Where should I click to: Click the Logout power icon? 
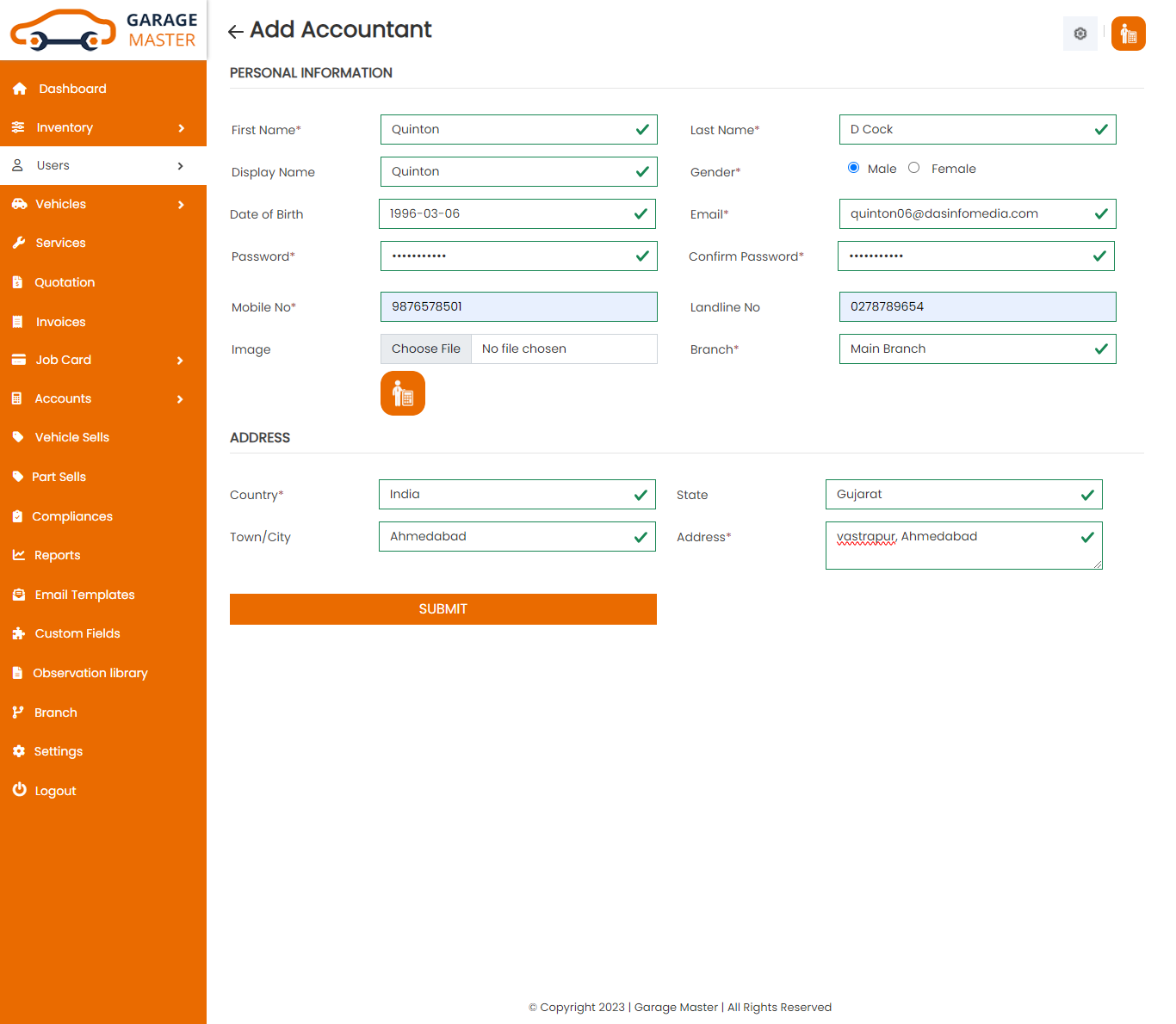pos(19,790)
